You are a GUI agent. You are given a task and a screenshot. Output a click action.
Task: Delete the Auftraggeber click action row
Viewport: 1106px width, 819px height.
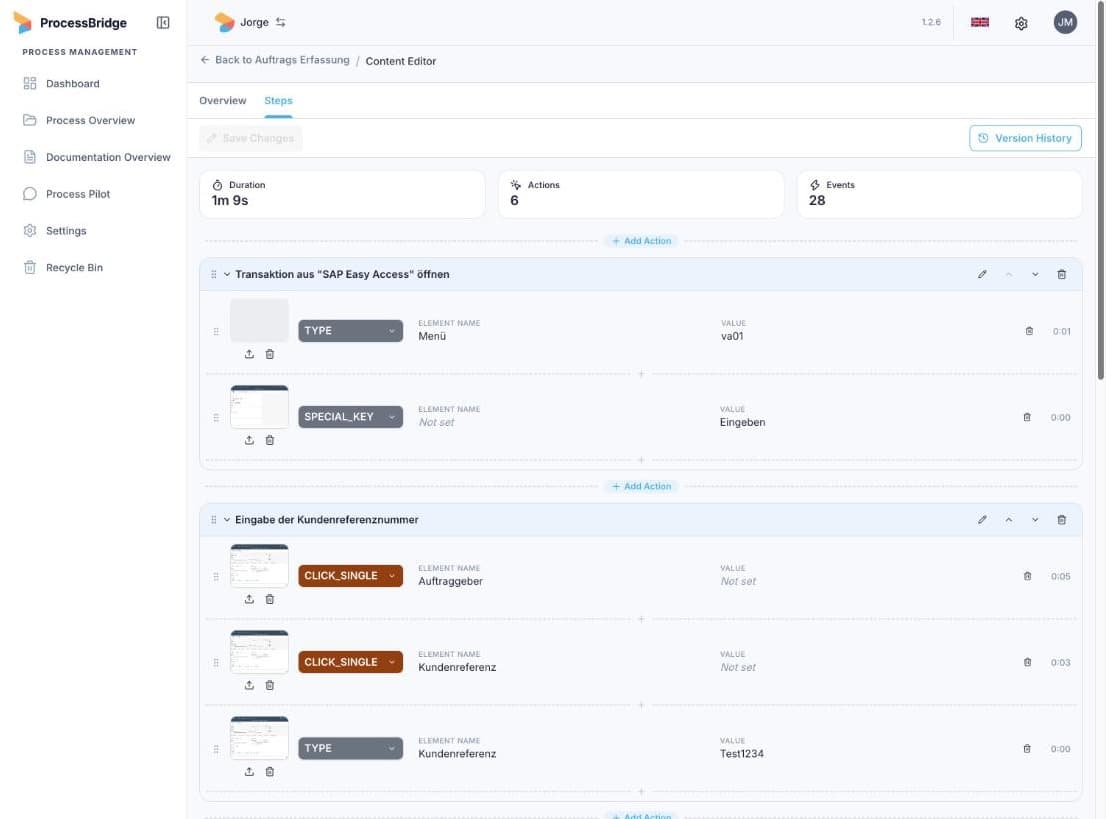[x=1027, y=576]
